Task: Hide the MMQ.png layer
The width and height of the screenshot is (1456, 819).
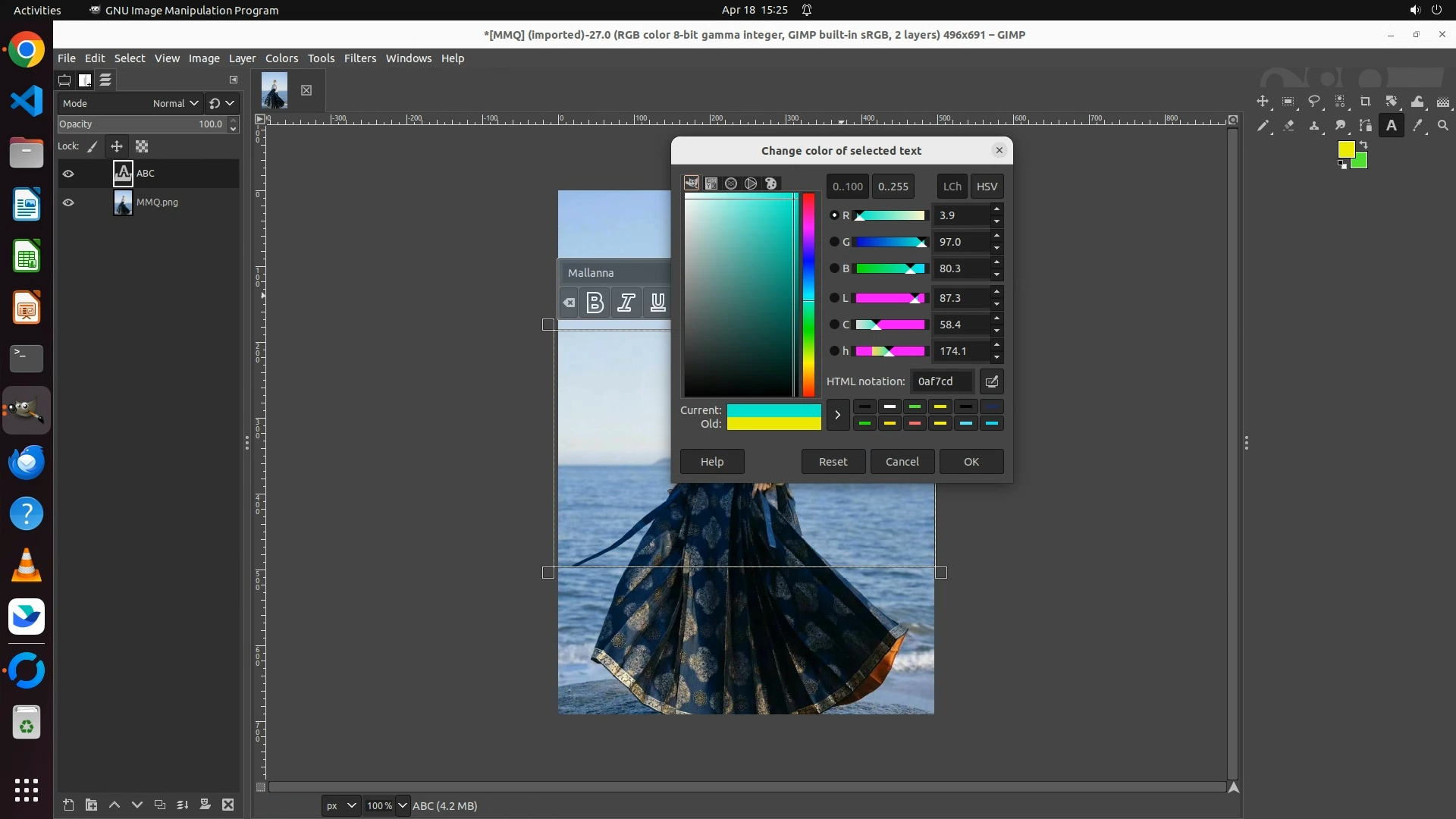Action: tap(68, 202)
